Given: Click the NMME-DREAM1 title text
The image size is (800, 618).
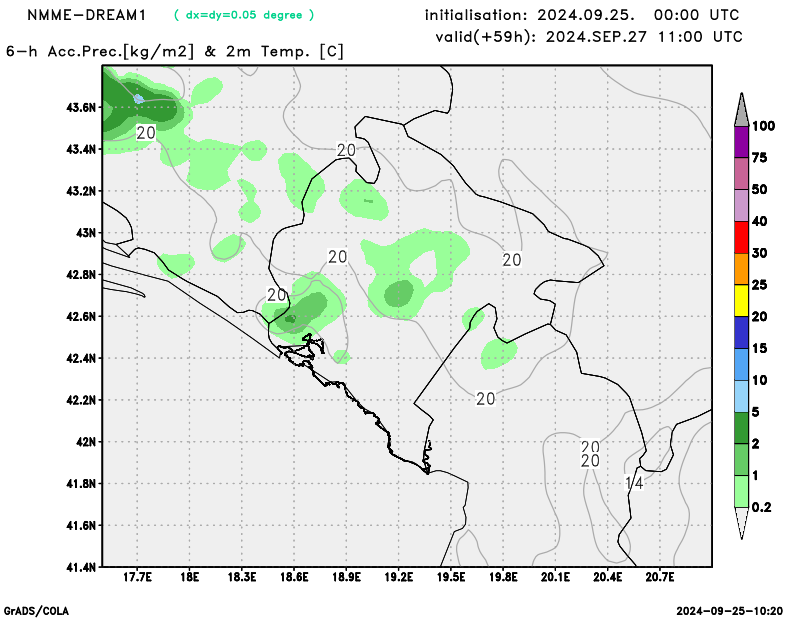Looking at the screenshot, I should pyautogui.click(x=86, y=15).
